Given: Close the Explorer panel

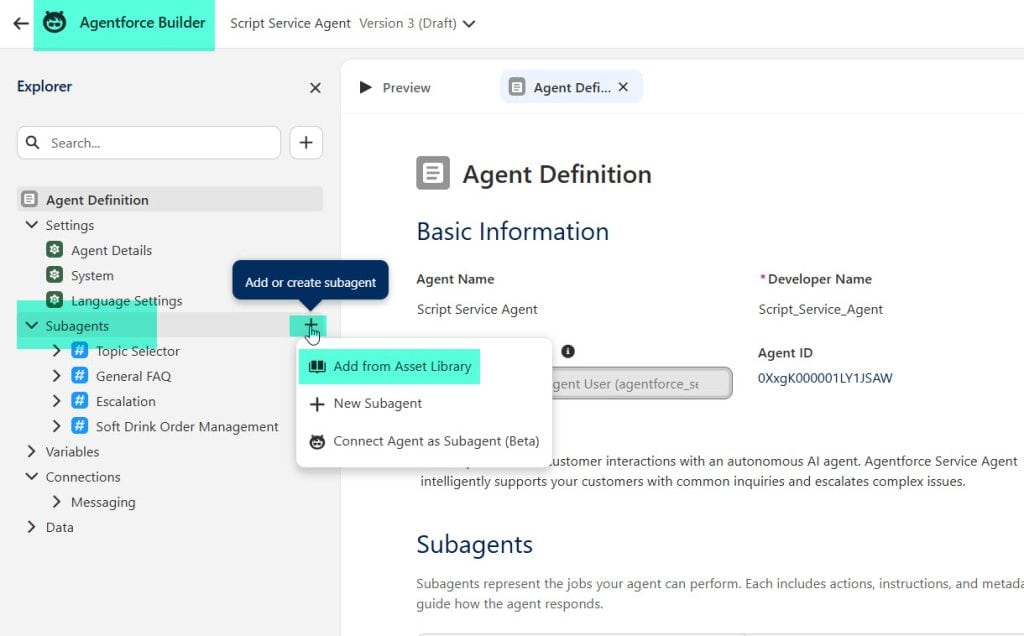Looking at the screenshot, I should click(315, 87).
